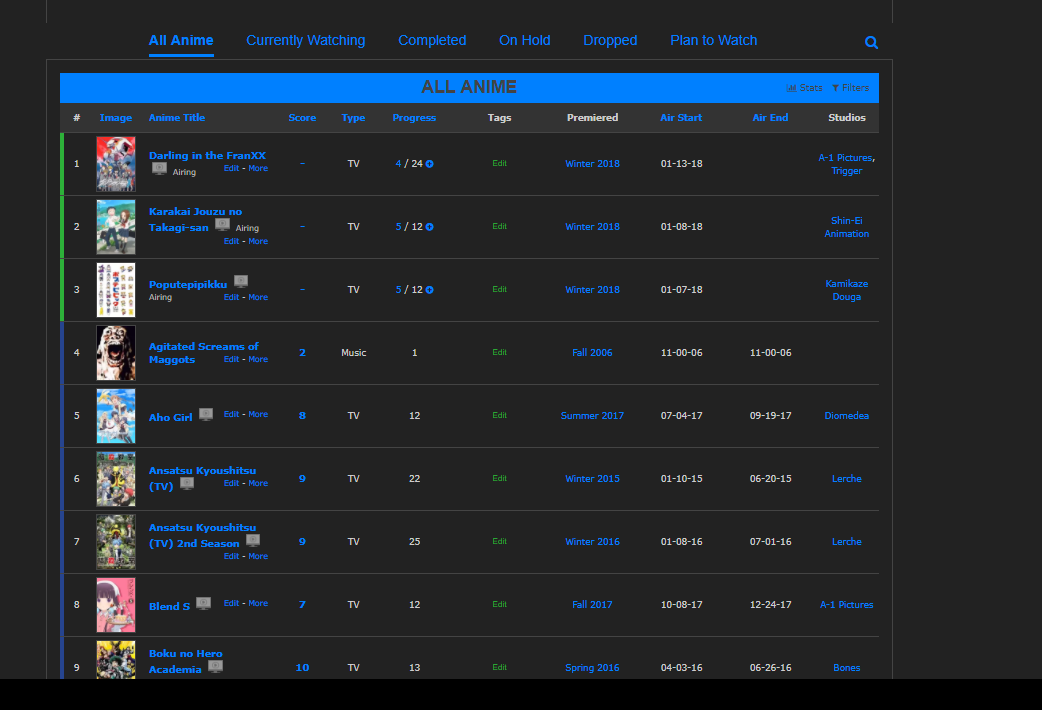Click the video icon next to Aho Girl
This screenshot has width=1042, height=710.
[206, 414]
